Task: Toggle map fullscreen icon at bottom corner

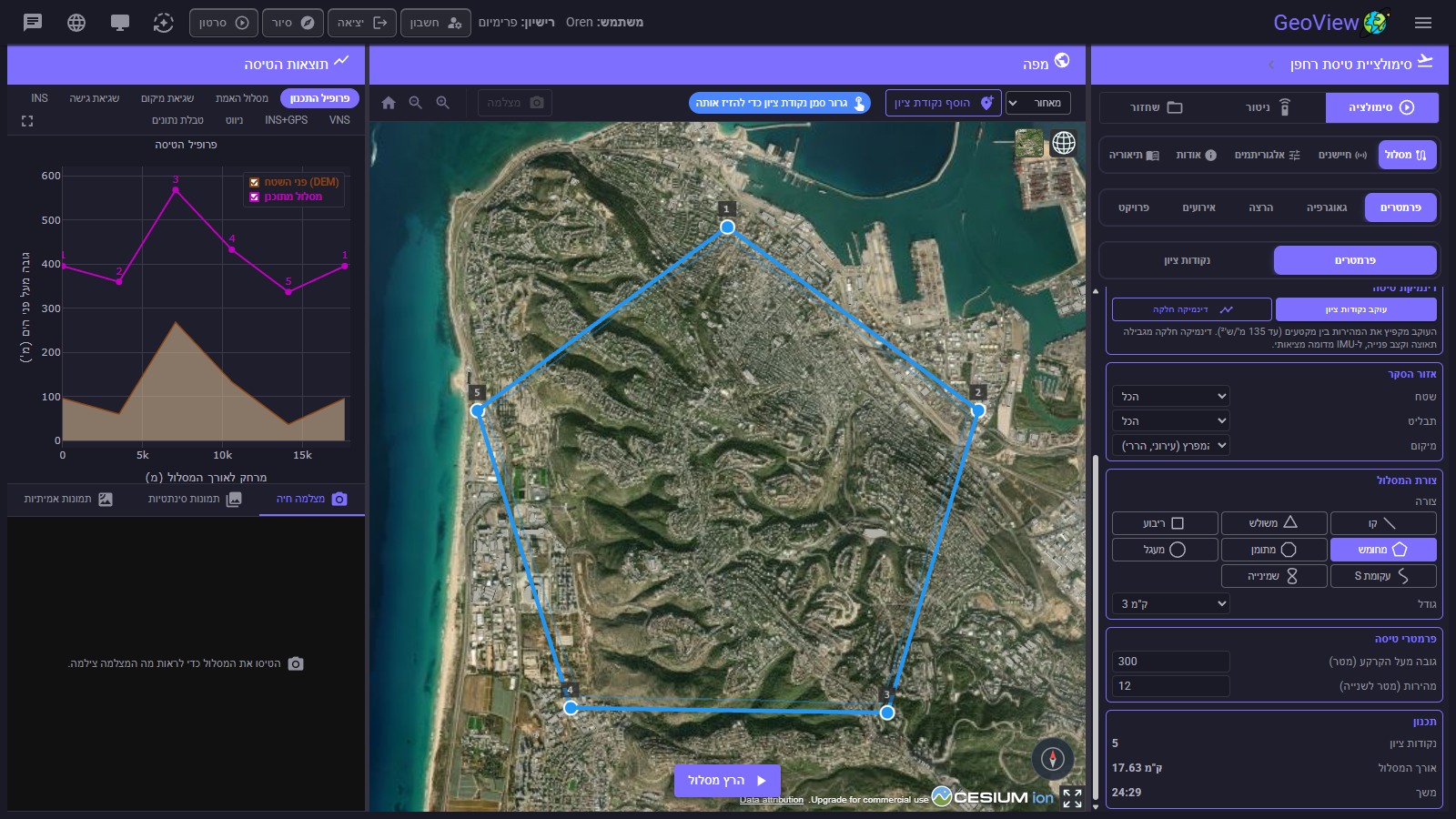Action: click(1073, 798)
